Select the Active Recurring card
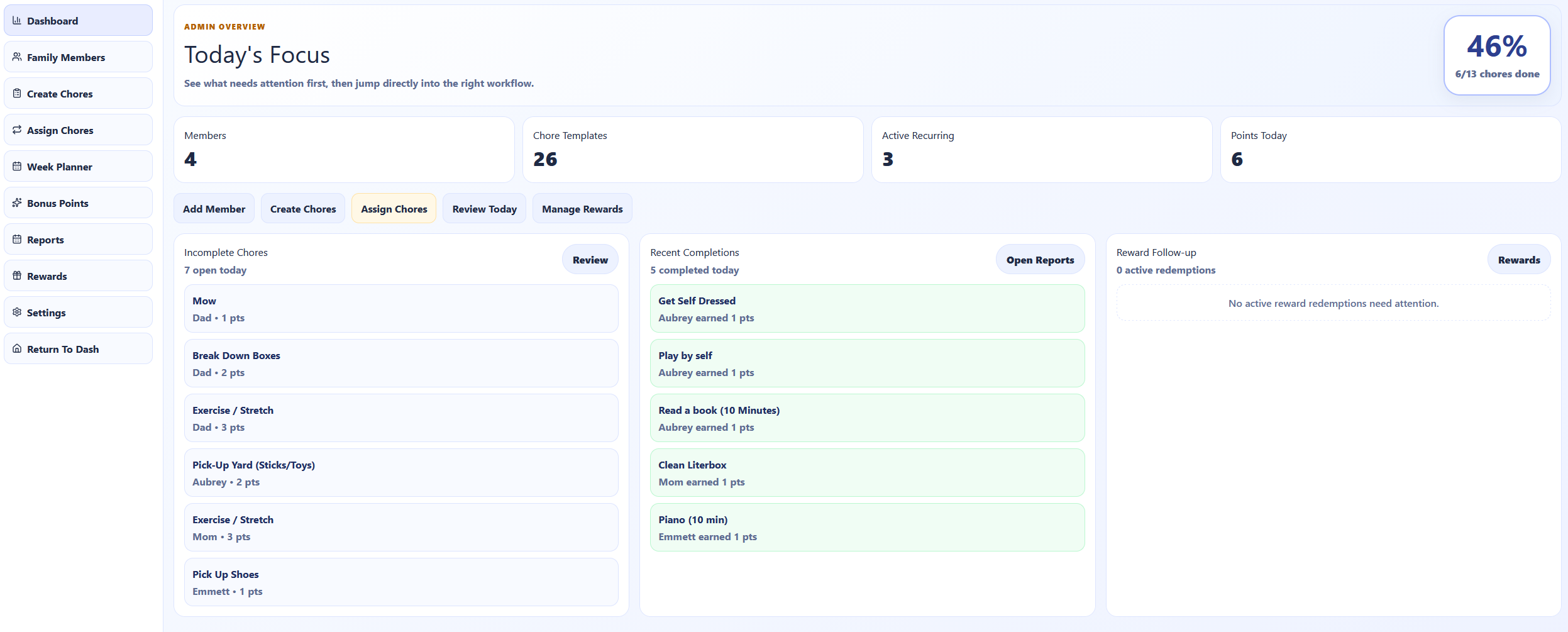The width and height of the screenshot is (1568, 632). point(1042,150)
